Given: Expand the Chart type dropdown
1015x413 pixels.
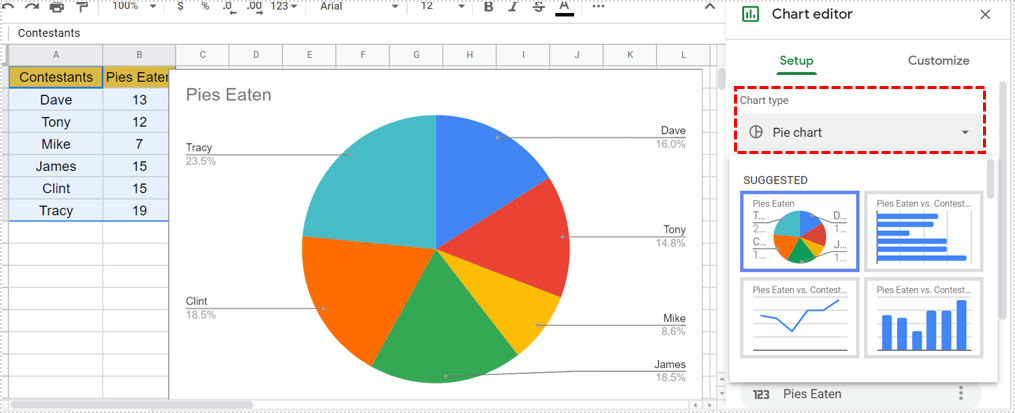Looking at the screenshot, I should coord(860,132).
